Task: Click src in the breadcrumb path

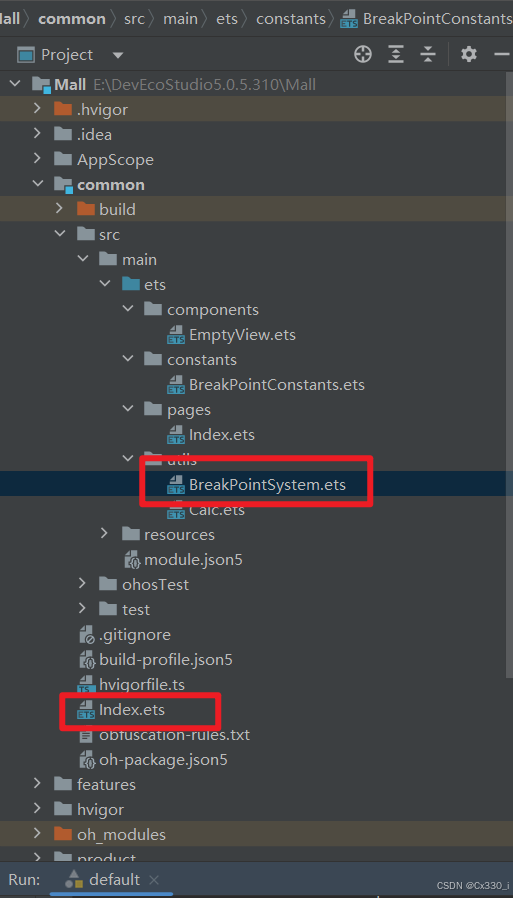Action: coord(134,19)
